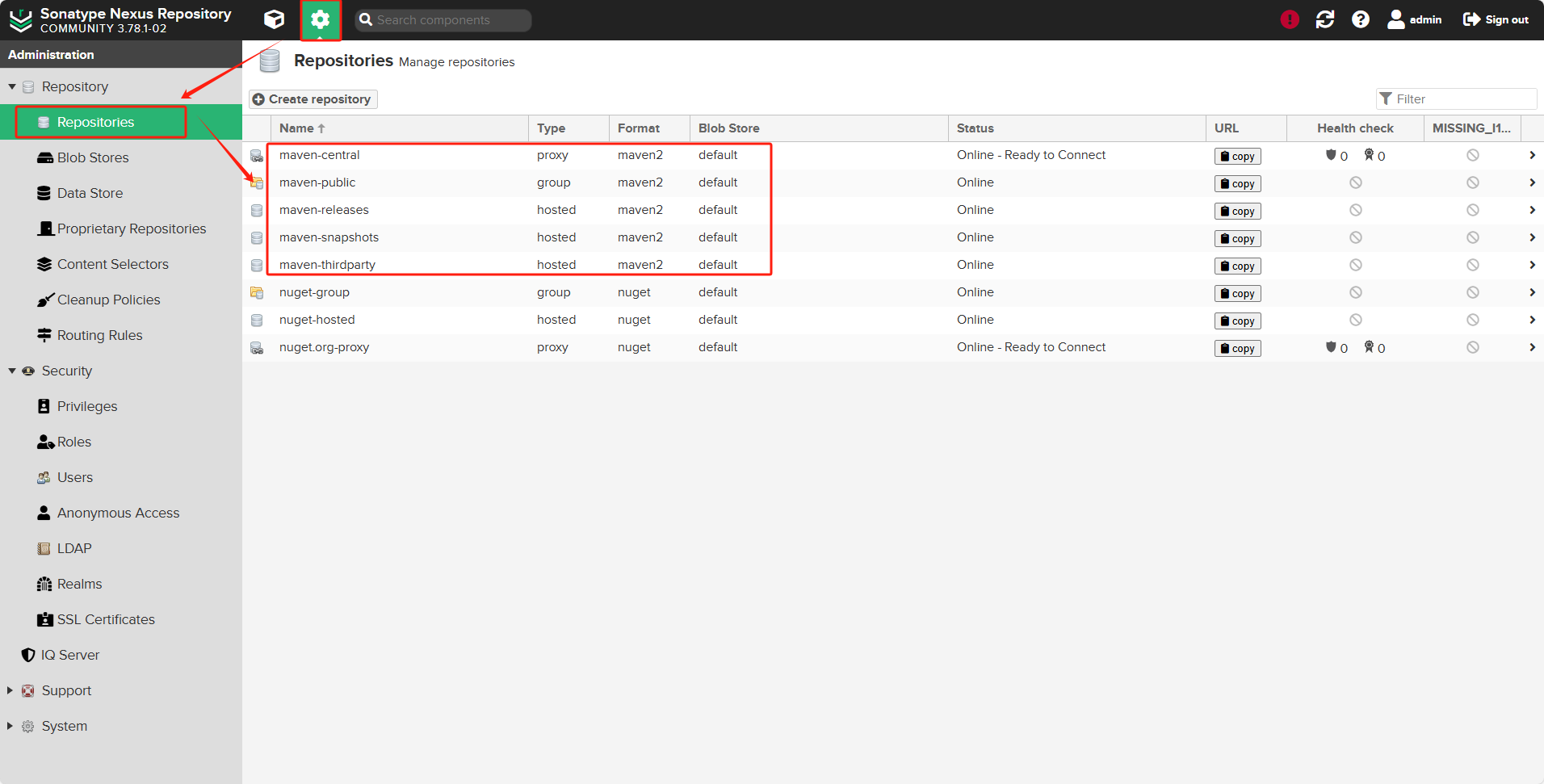This screenshot has height=784, width=1544.
Task: Open Cleanup Policies item
Action: coord(121,300)
